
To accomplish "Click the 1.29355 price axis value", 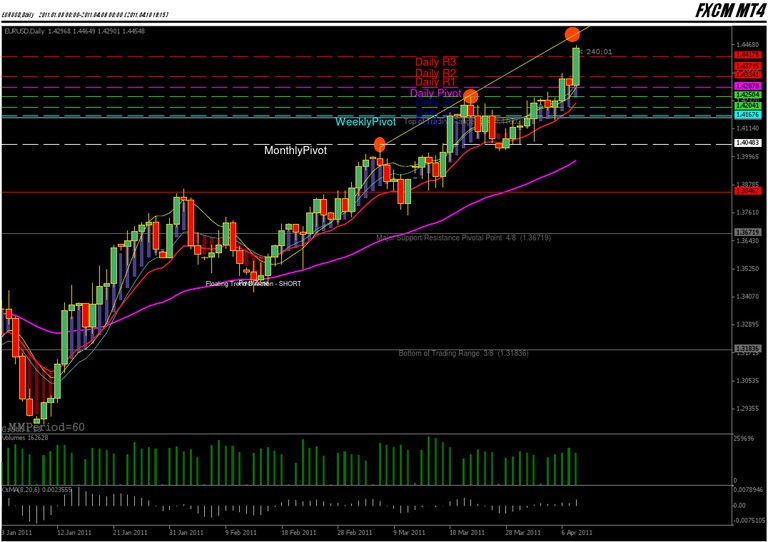I will point(747,408).
